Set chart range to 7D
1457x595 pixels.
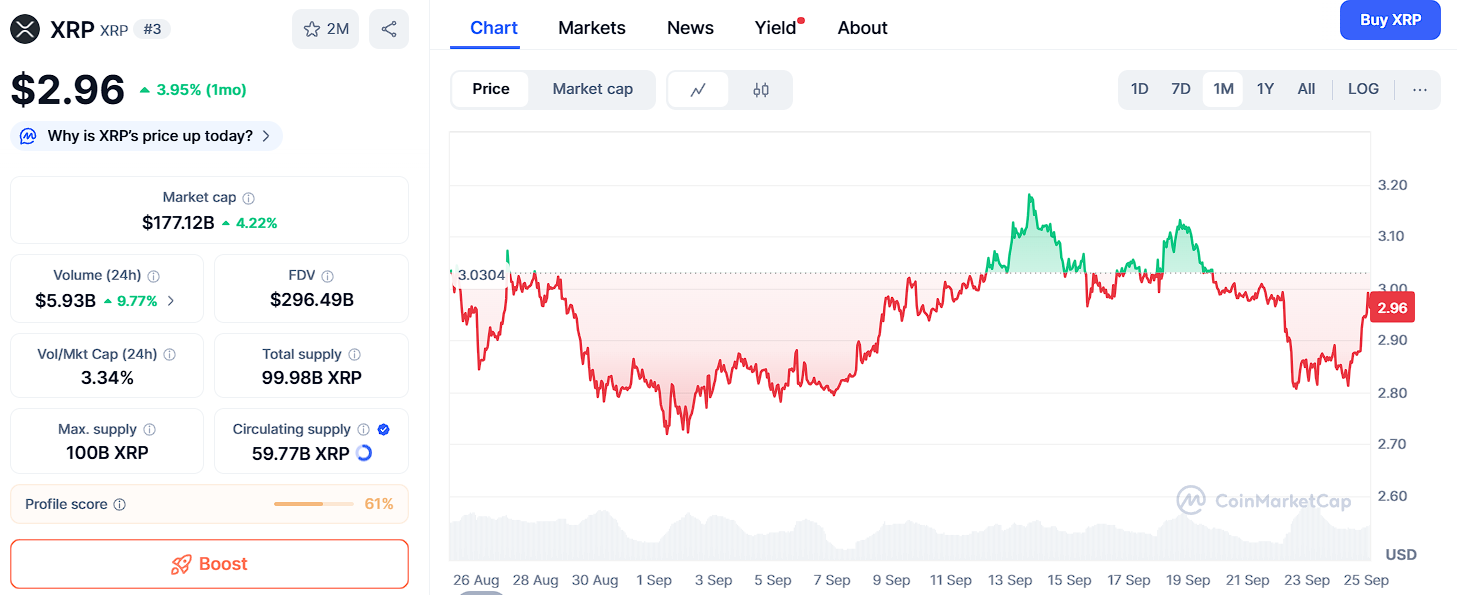pyautogui.click(x=1181, y=89)
